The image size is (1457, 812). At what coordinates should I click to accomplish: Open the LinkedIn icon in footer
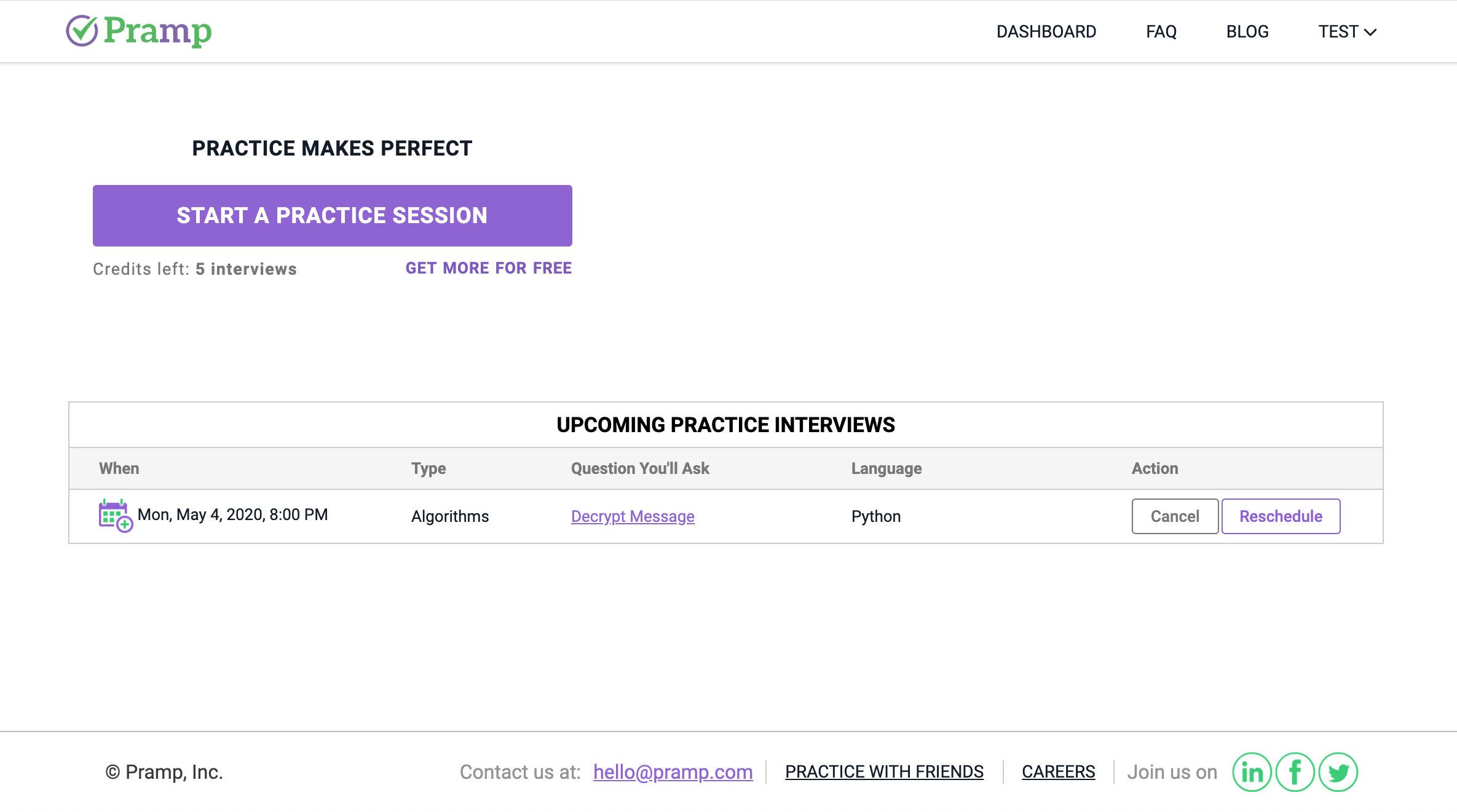[x=1252, y=772]
